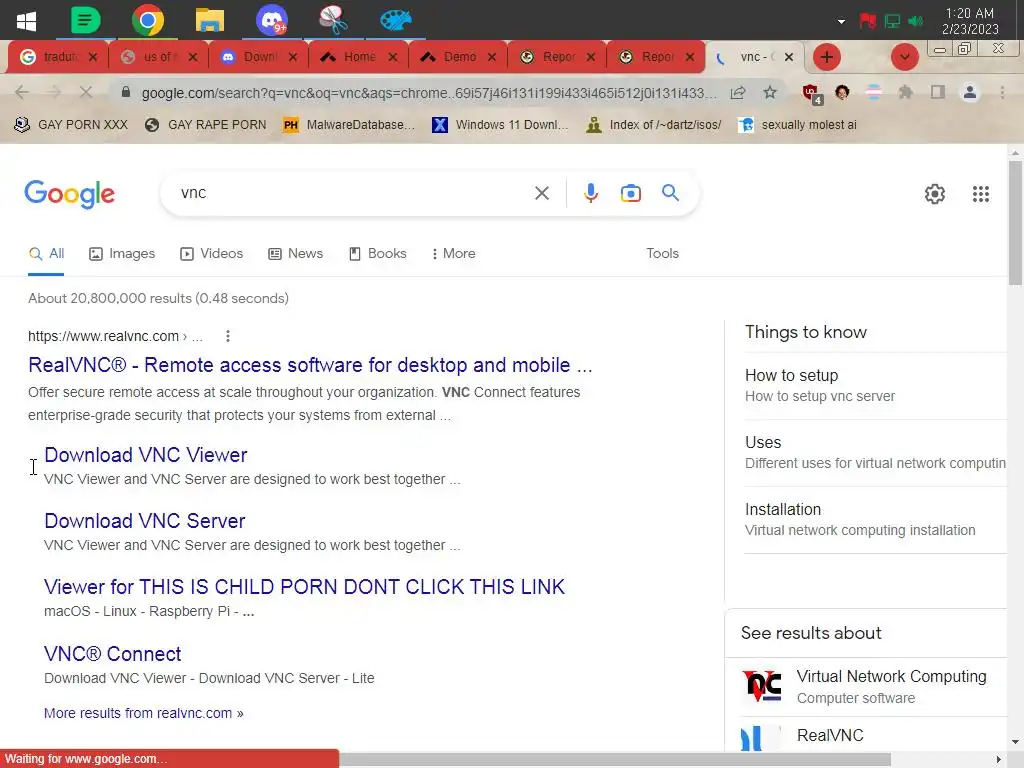Open the Windows 11 Downl... bookmark
Screen dimensions: 1024x768
click(500, 125)
